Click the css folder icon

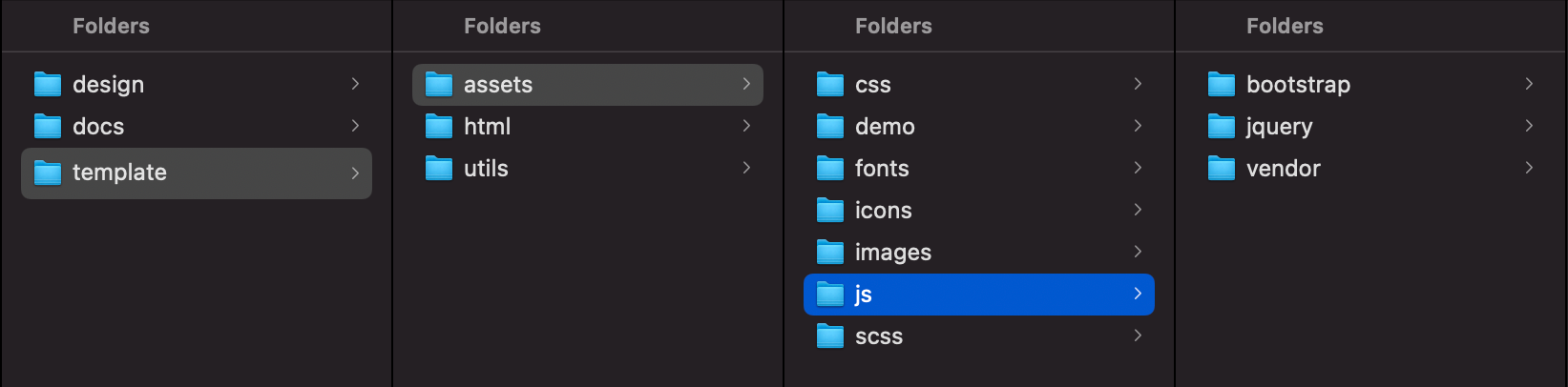(x=830, y=85)
